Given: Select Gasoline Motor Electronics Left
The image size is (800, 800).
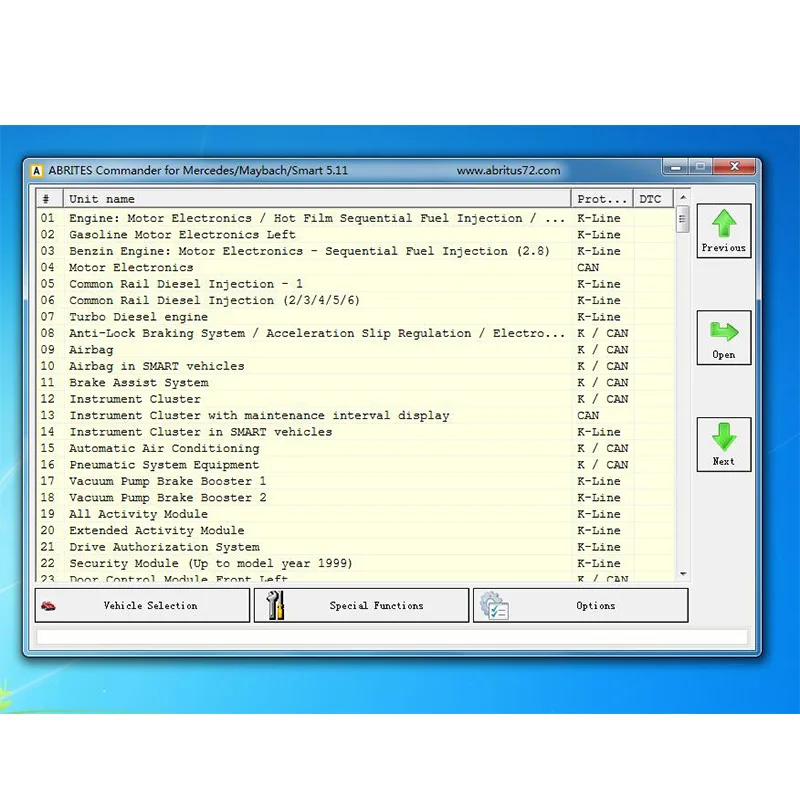Looking at the screenshot, I should [356, 234].
